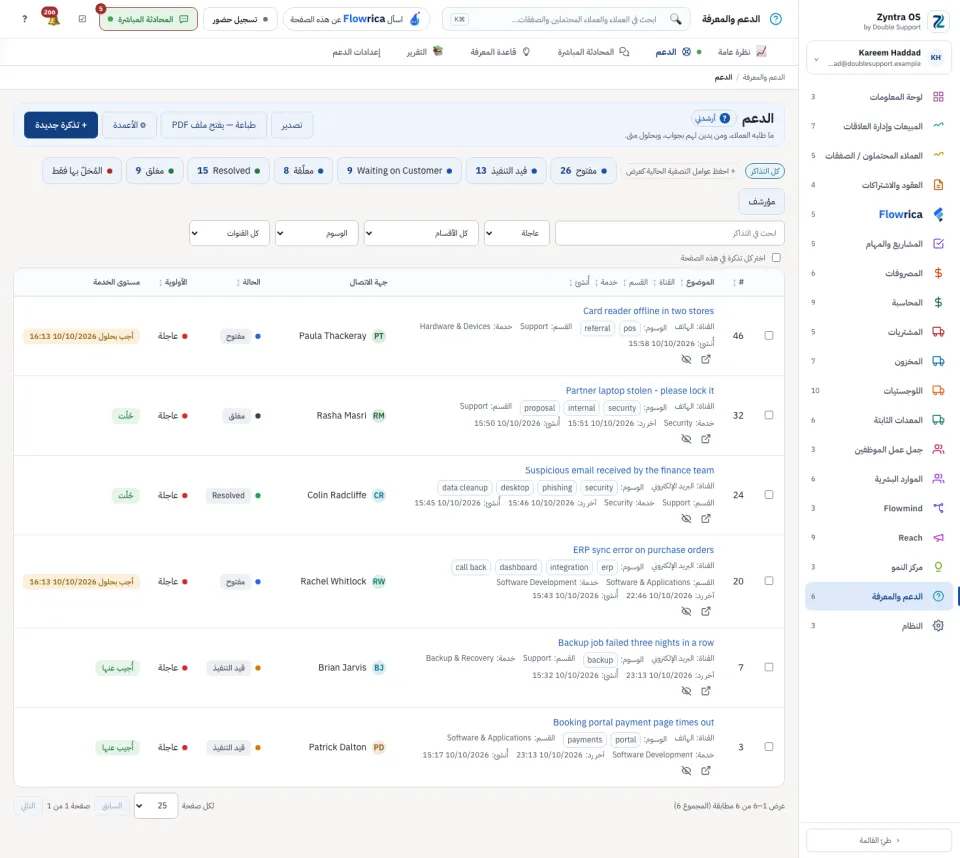Screen dimensions: 960x858
Task: Switch to نظرة عامة overview tab
Action: coord(741,52)
